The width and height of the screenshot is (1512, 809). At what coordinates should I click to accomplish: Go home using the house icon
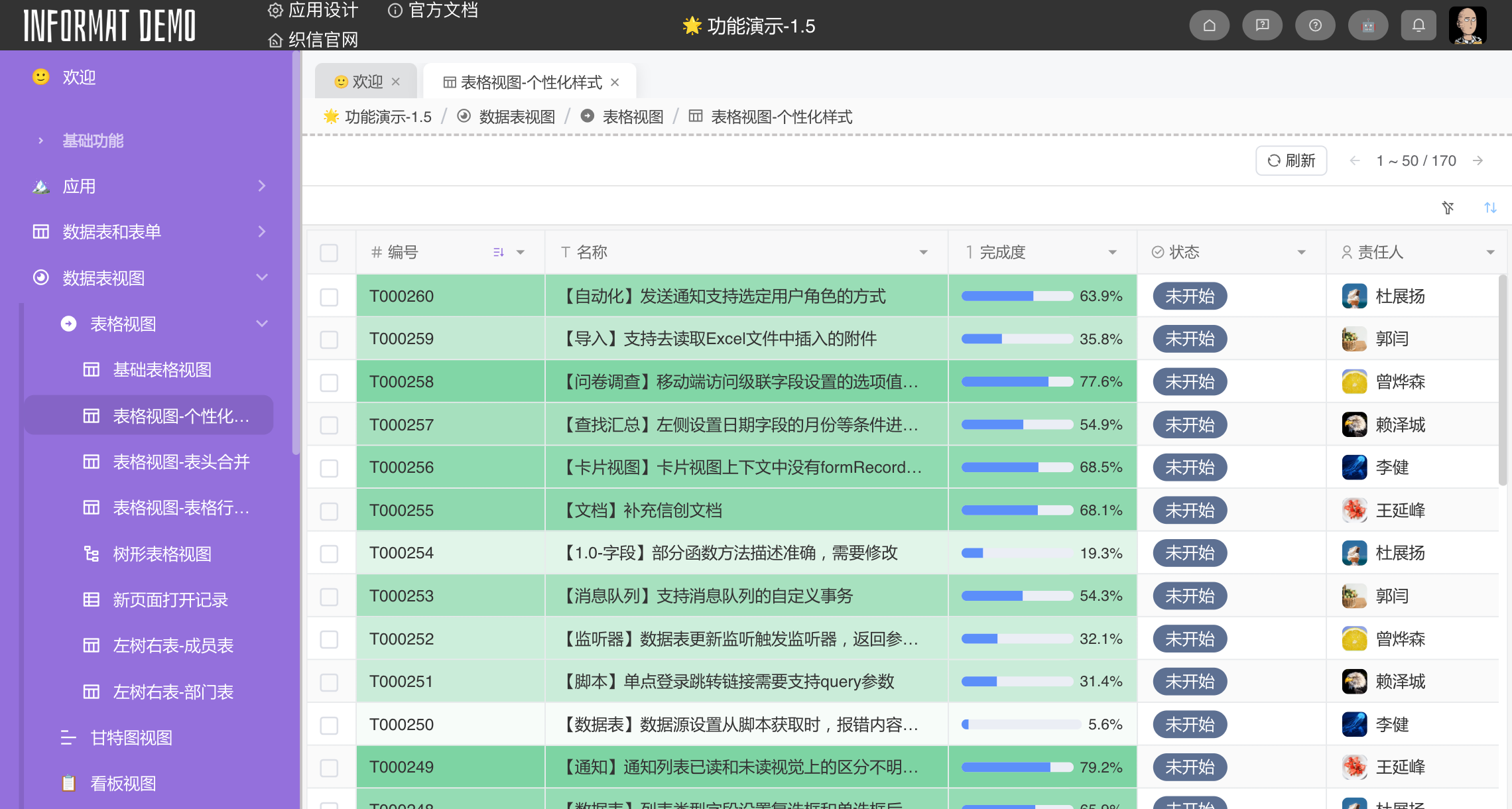pos(1210,25)
